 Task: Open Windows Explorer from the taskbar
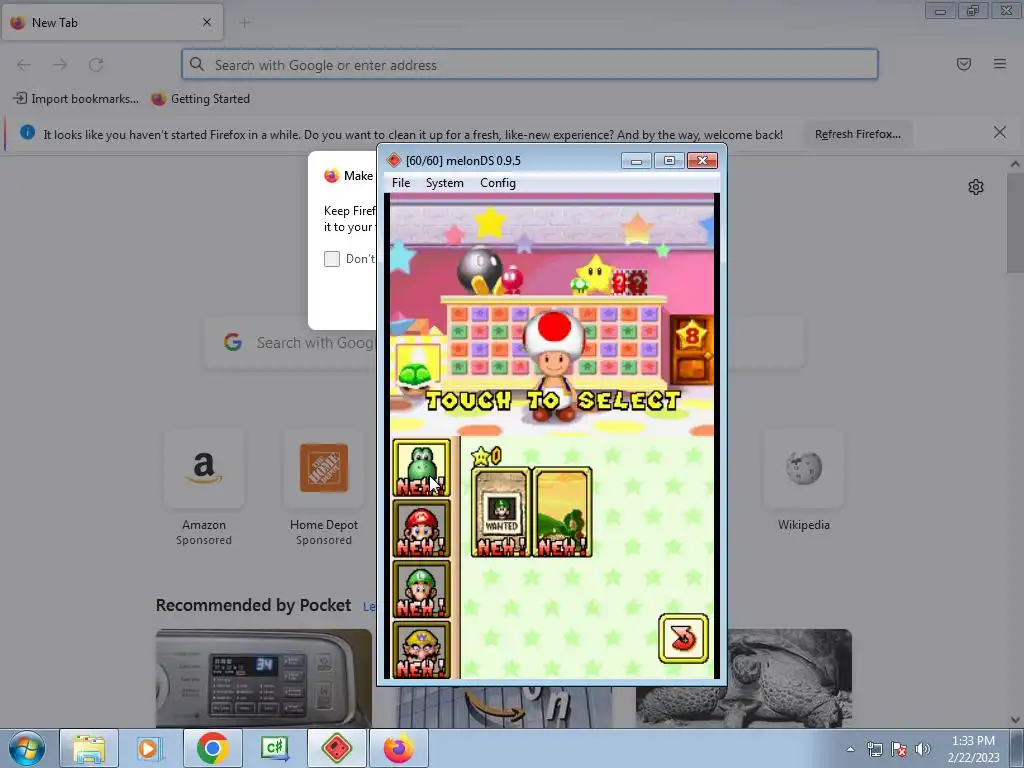(x=89, y=748)
